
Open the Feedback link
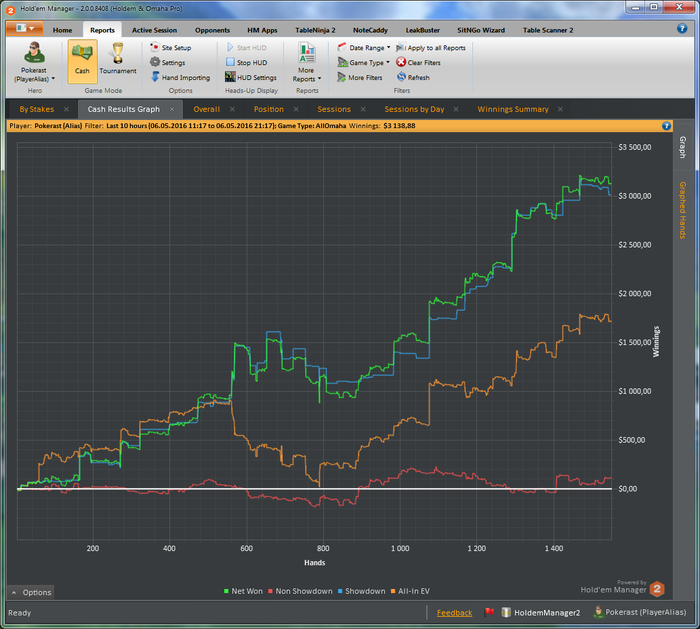tap(454, 613)
